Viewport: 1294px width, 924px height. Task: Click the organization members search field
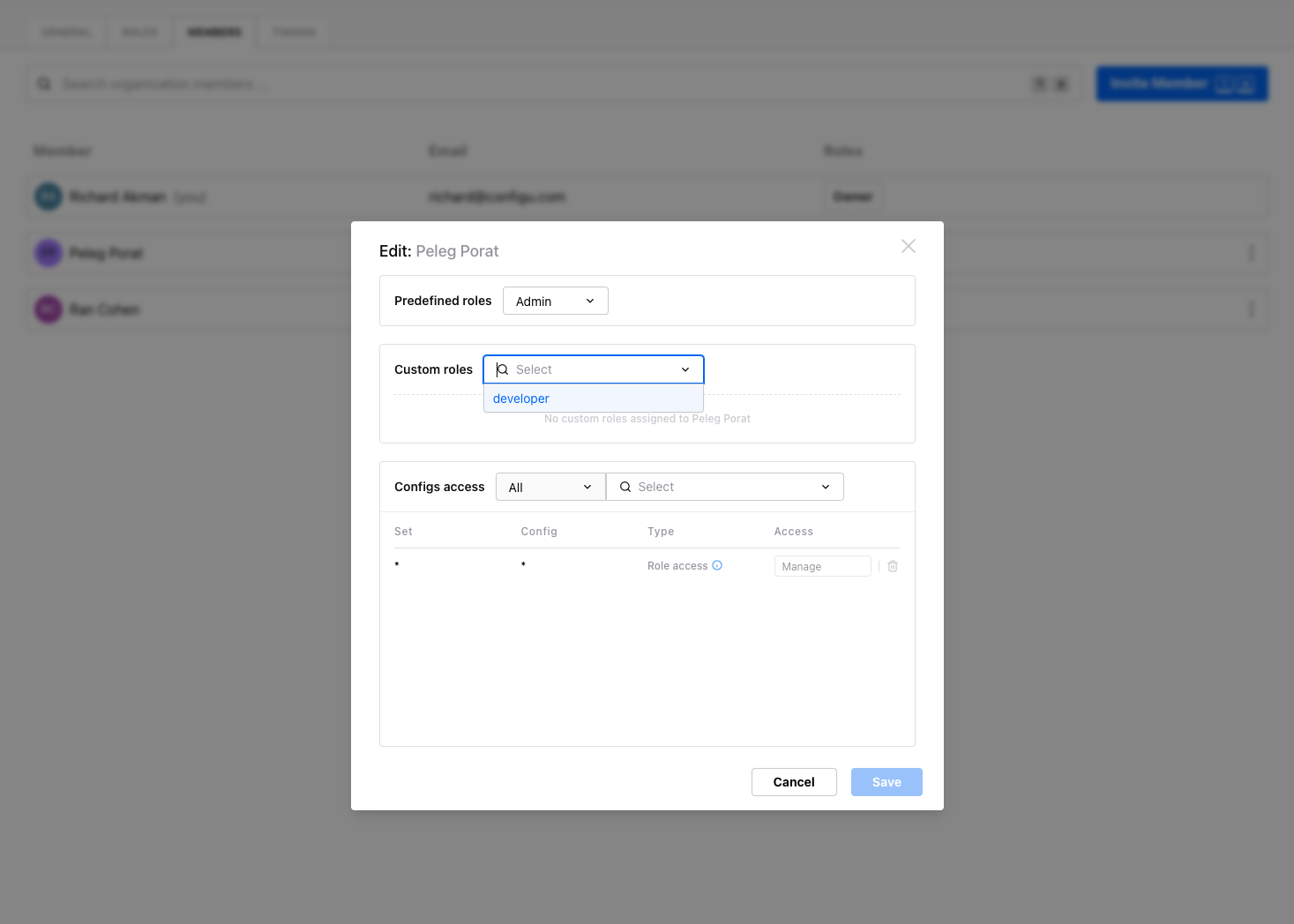[554, 84]
